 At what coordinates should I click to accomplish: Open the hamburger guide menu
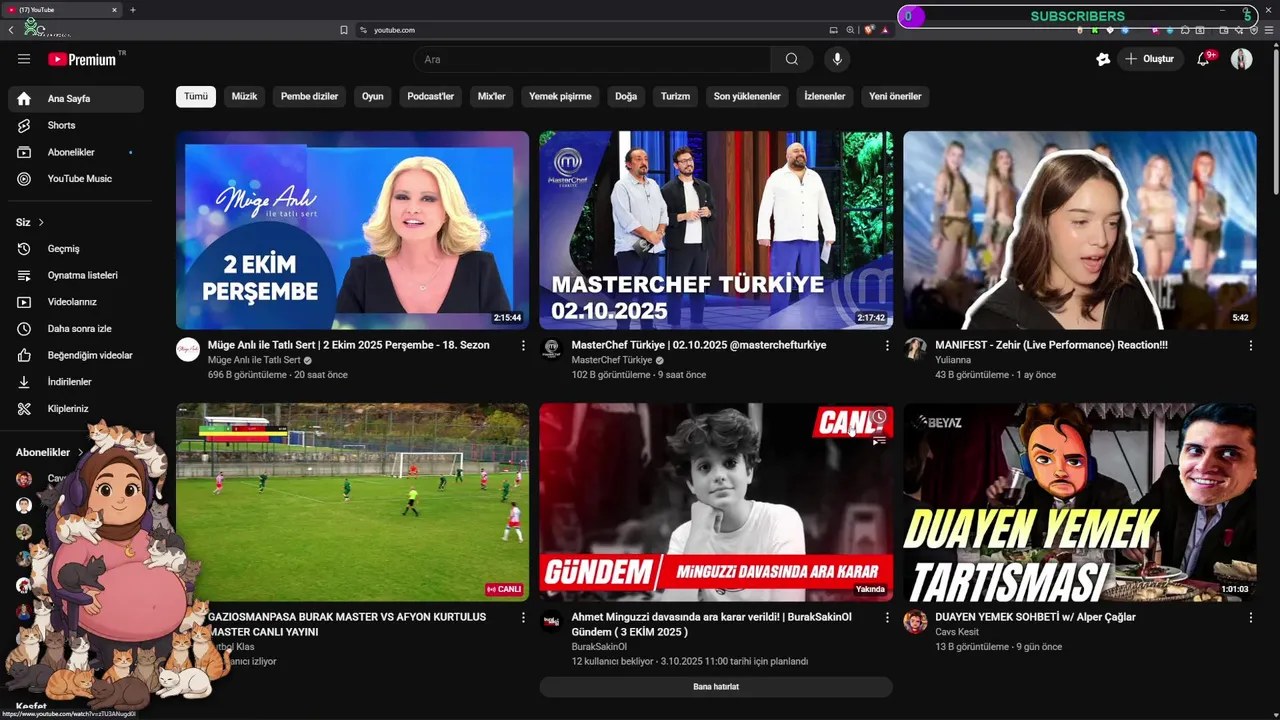coord(24,59)
